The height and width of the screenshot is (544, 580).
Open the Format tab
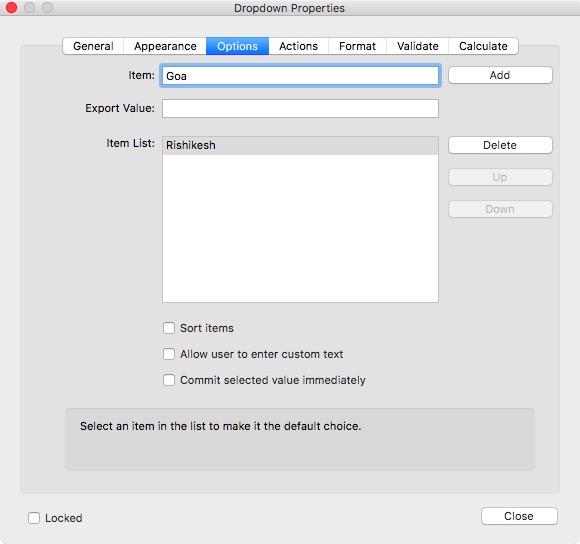click(357, 46)
